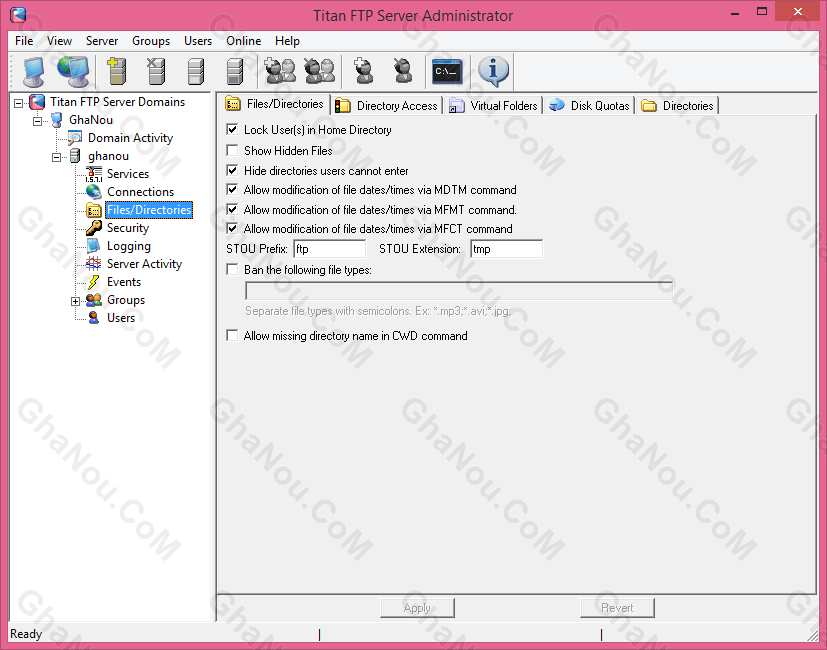Click the ghanou server icon in tree
Image resolution: width=827 pixels, height=650 pixels.
pyautogui.click(x=75, y=156)
